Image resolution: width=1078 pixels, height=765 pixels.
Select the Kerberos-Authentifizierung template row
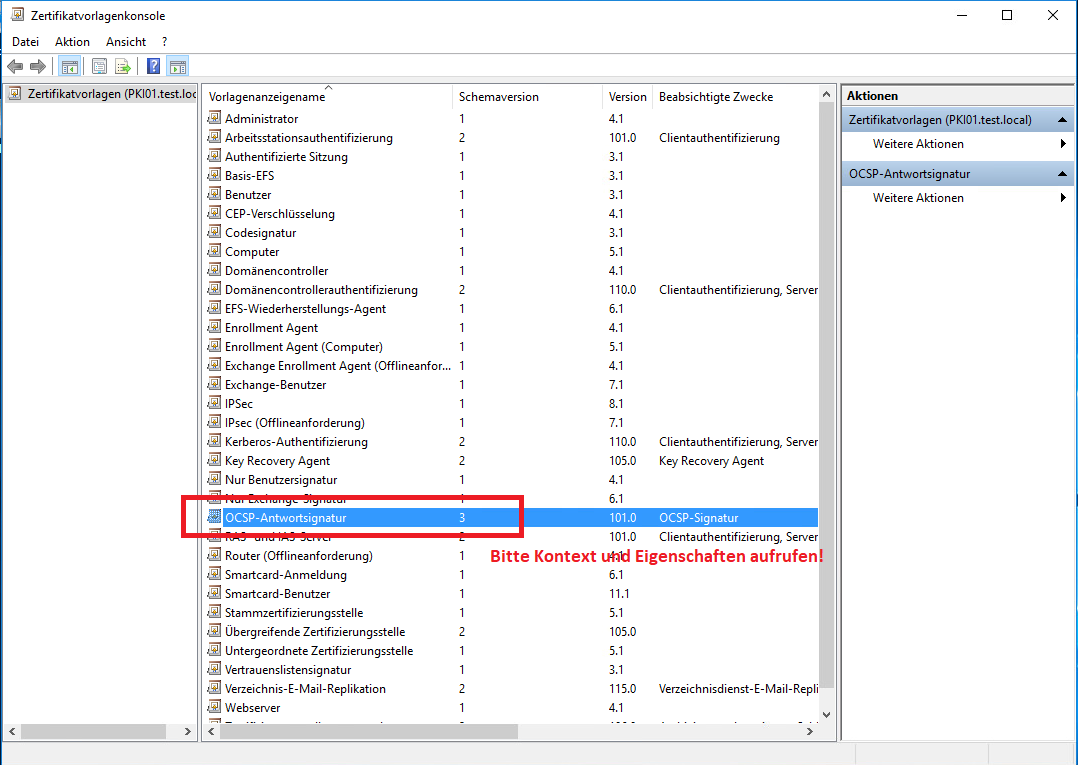coord(296,442)
